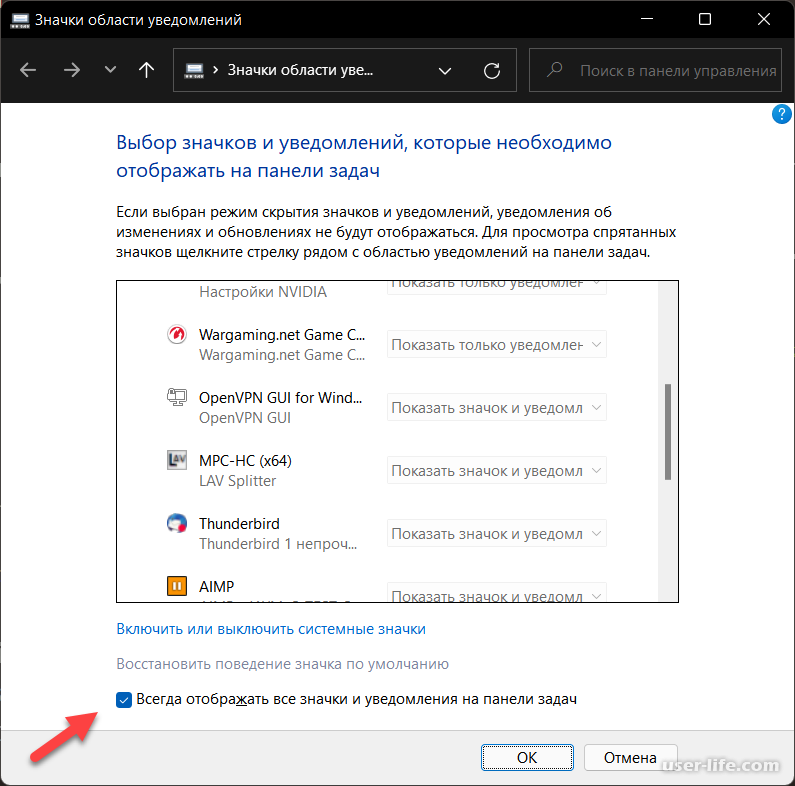This screenshot has width=795, height=786.
Task: Open recent locations chevron in navigation bar
Action: (110, 69)
